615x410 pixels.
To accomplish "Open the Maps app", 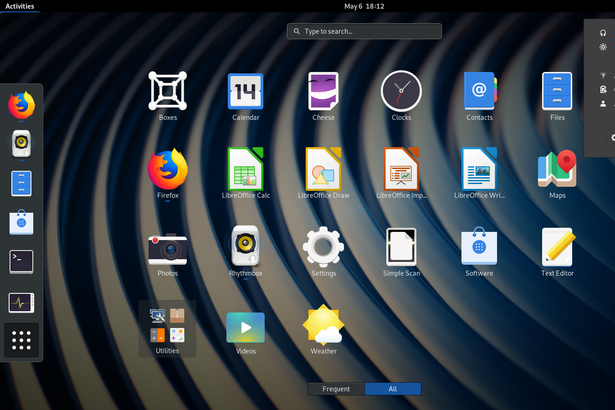I will (x=557, y=173).
